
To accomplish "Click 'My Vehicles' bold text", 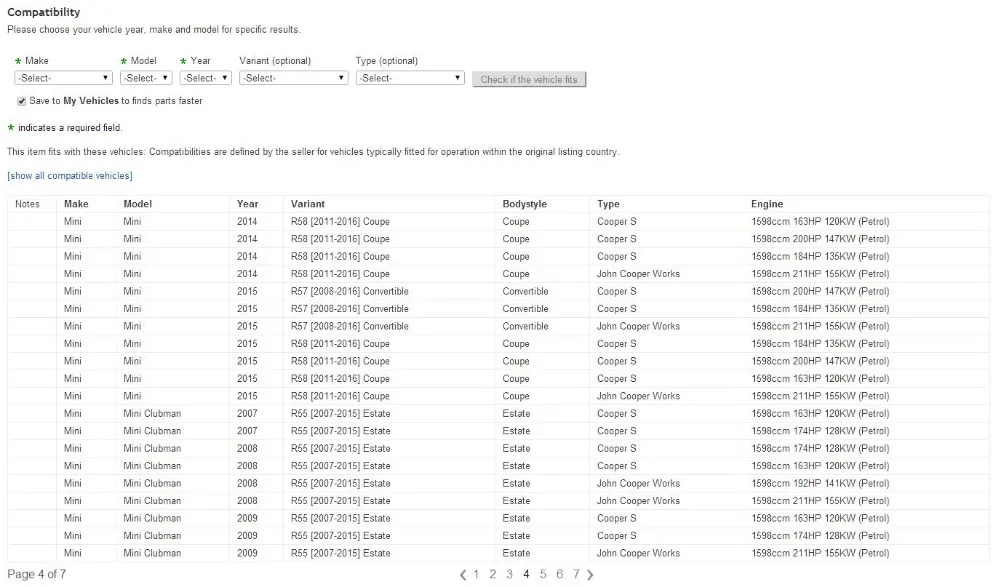I will pyautogui.click(x=91, y=101).
